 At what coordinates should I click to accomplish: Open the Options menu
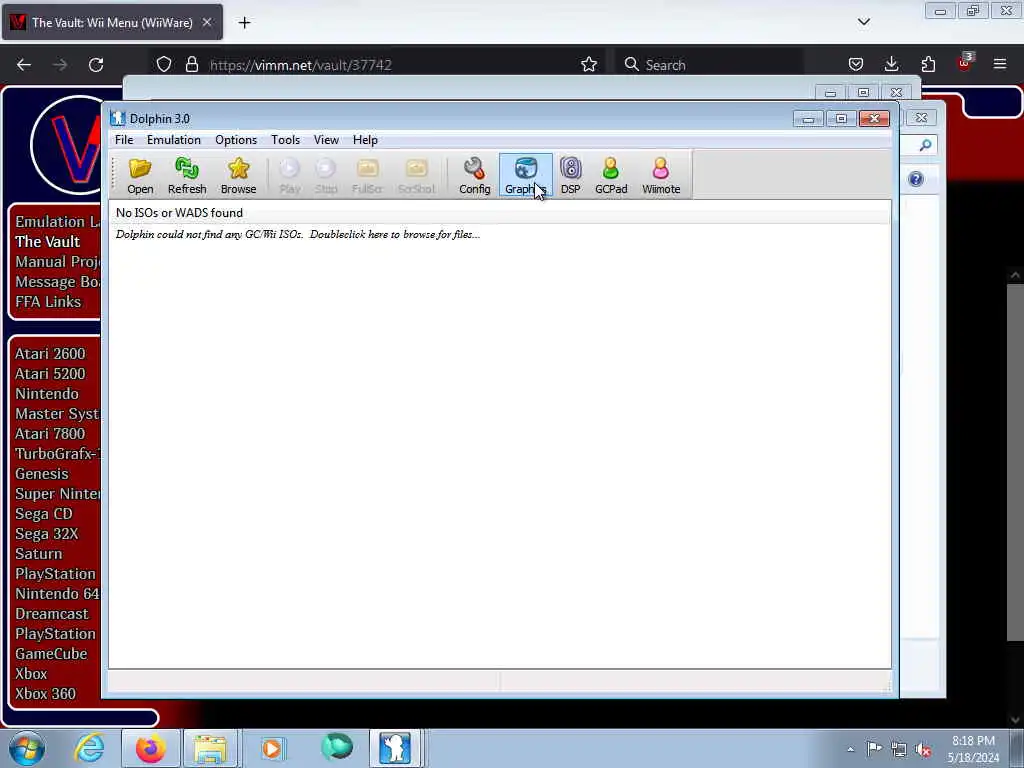pos(236,140)
